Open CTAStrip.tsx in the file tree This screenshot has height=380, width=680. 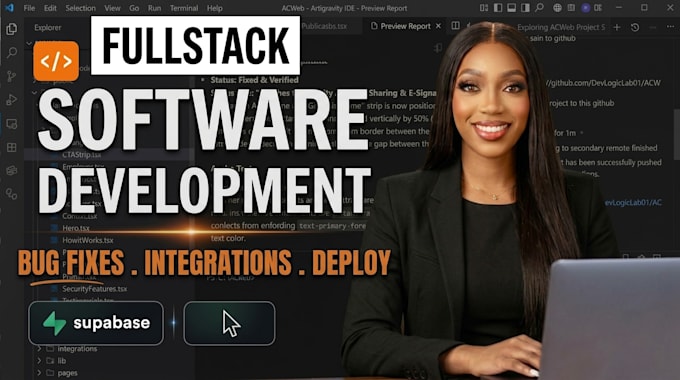tap(82, 154)
